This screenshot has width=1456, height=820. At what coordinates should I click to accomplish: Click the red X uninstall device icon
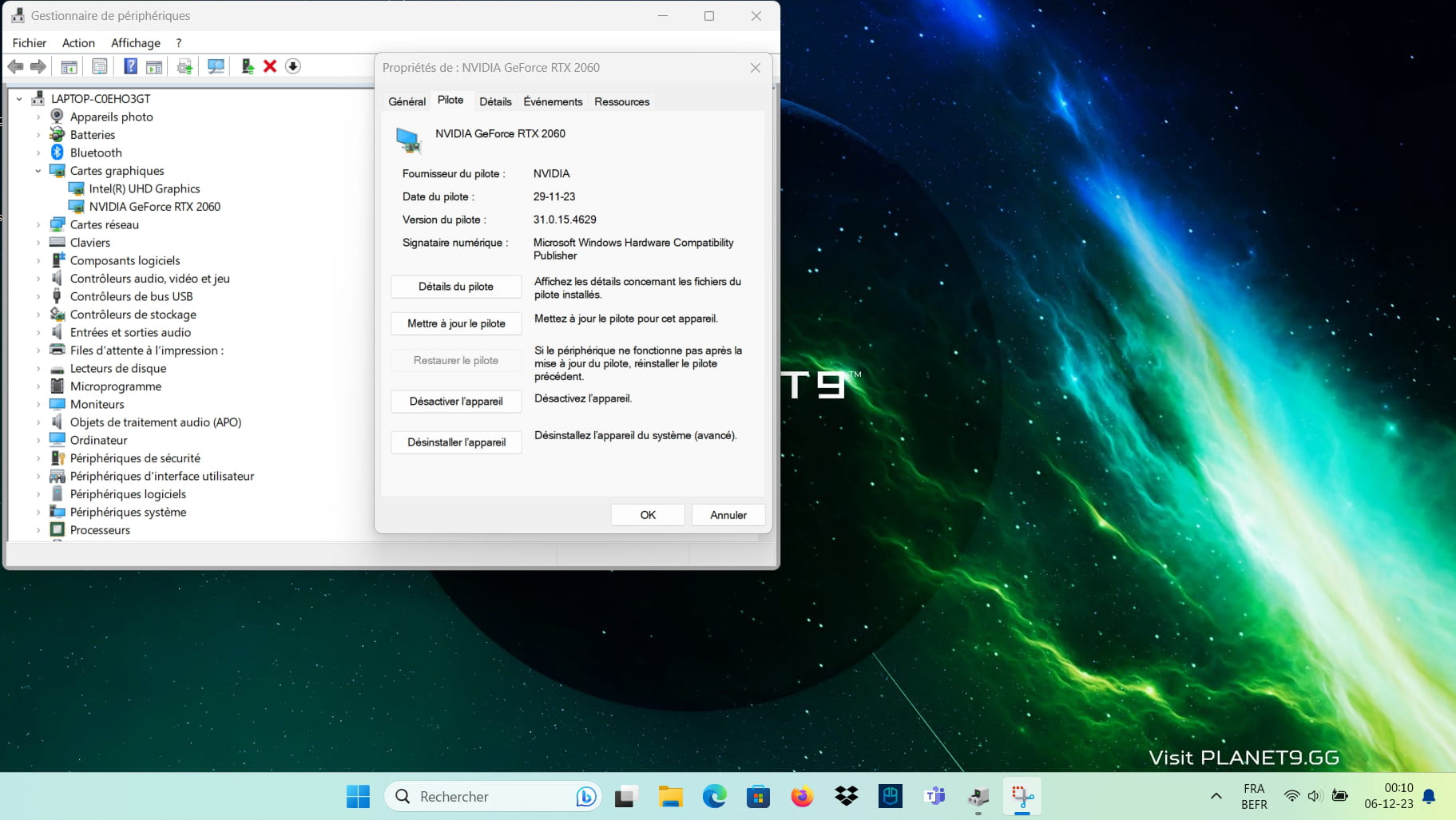pos(270,66)
